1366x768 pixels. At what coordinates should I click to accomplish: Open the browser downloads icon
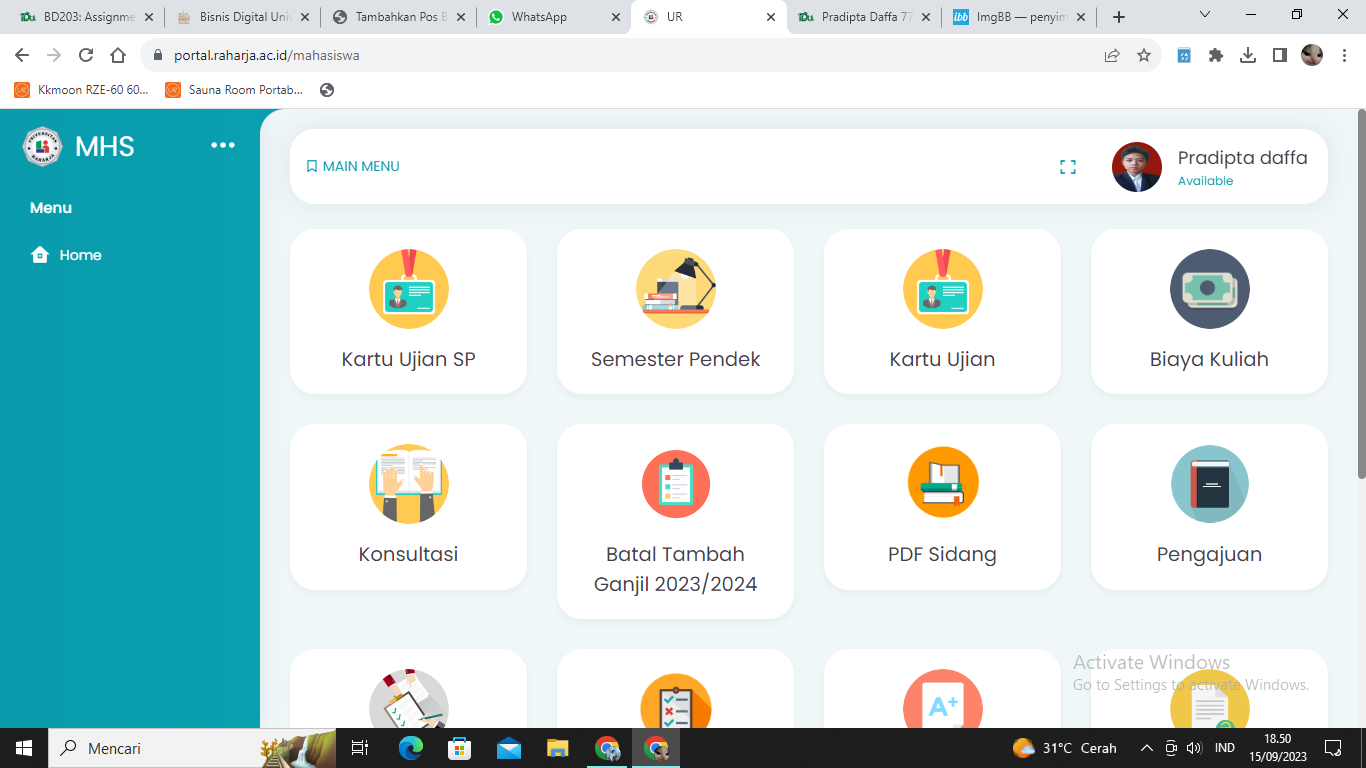pos(1248,56)
